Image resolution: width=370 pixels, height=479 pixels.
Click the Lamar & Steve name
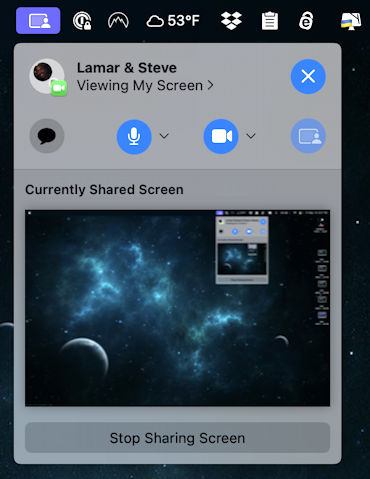pyautogui.click(x=127, y=68)
